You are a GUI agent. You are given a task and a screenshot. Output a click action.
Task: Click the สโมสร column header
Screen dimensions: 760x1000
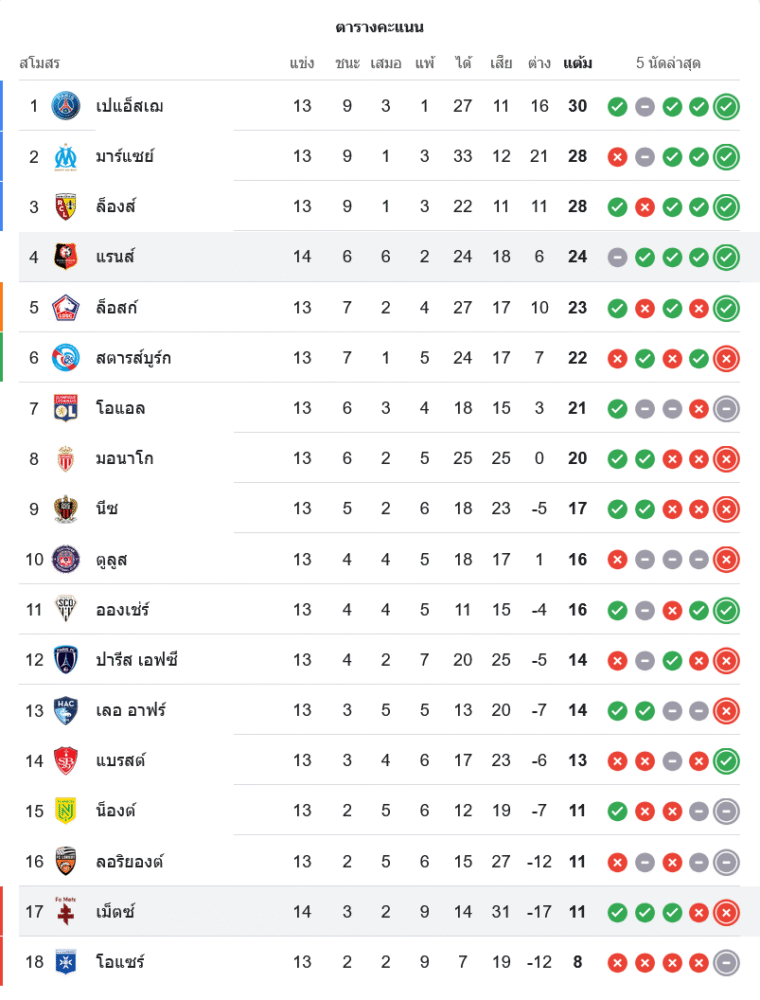coord(40,63)
